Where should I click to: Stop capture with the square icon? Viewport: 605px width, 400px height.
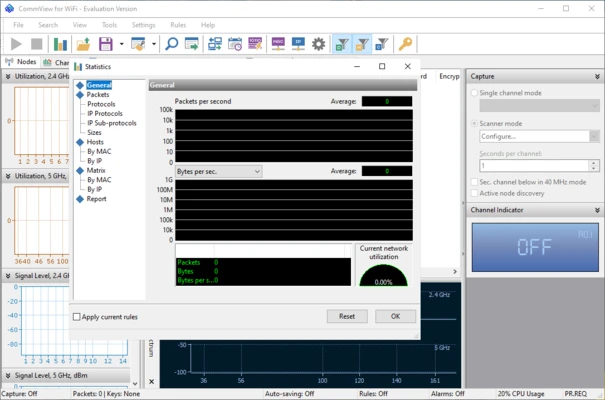click(x=37, y=44)
